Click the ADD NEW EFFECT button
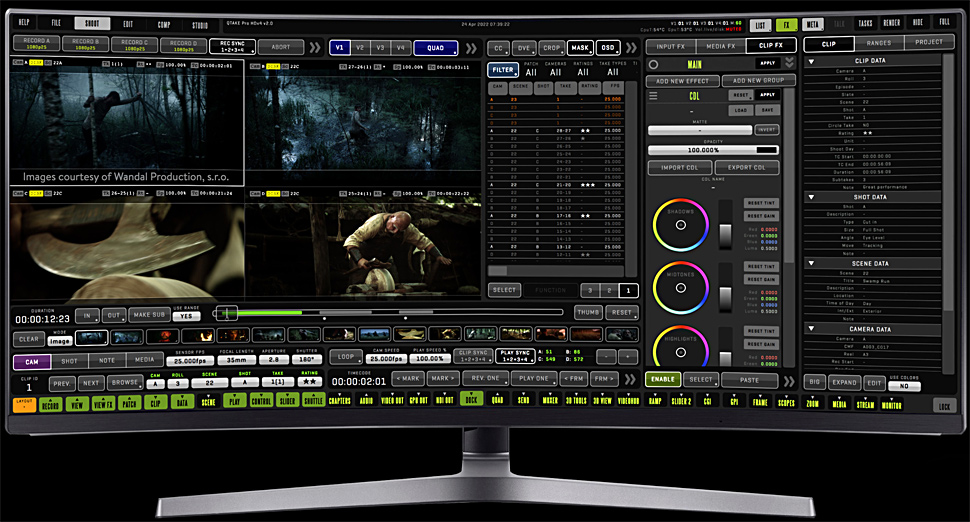This screenshot has height=522, width=970. [682, 80]
